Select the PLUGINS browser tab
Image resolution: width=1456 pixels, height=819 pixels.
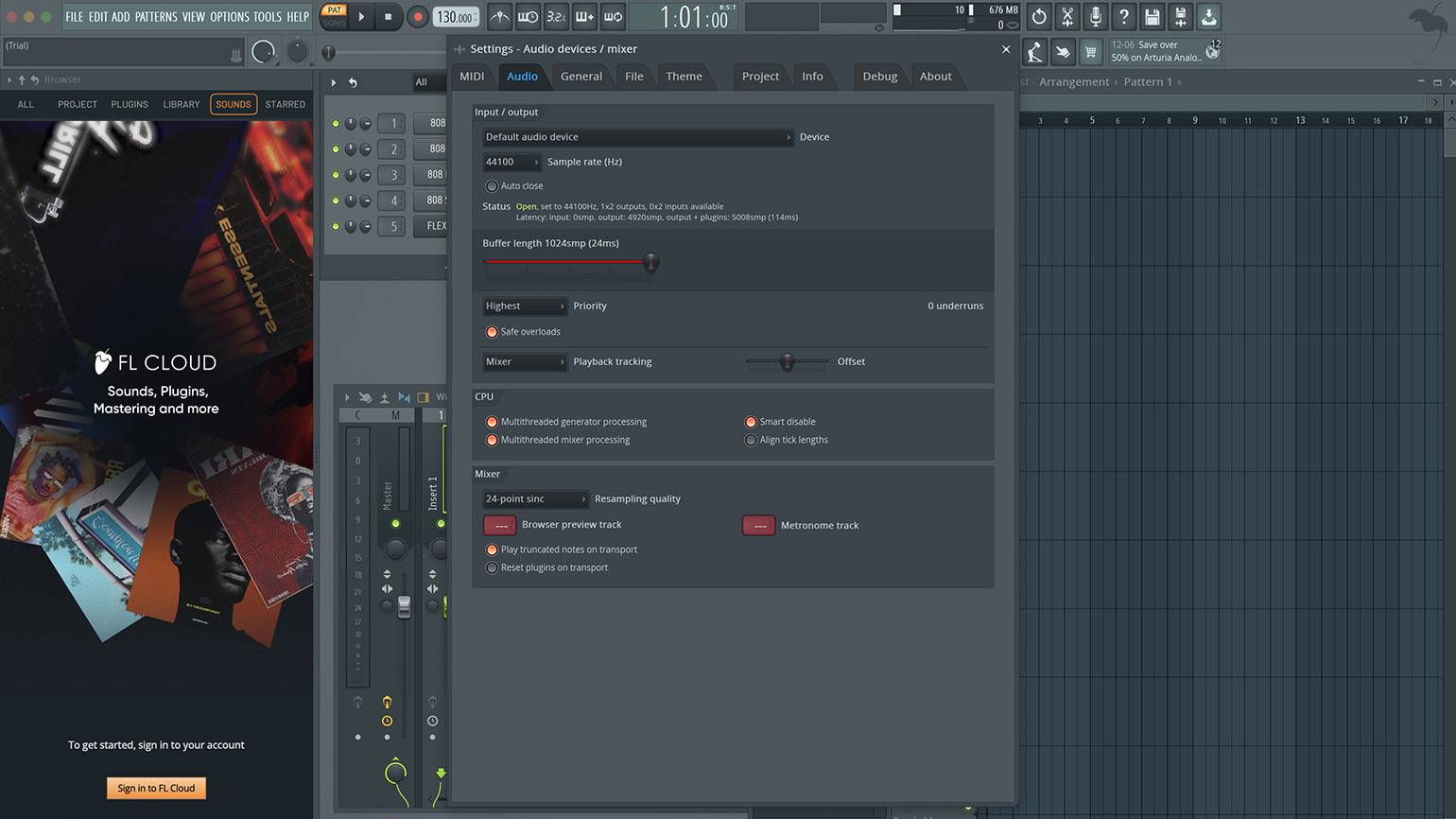click(130, 104)
